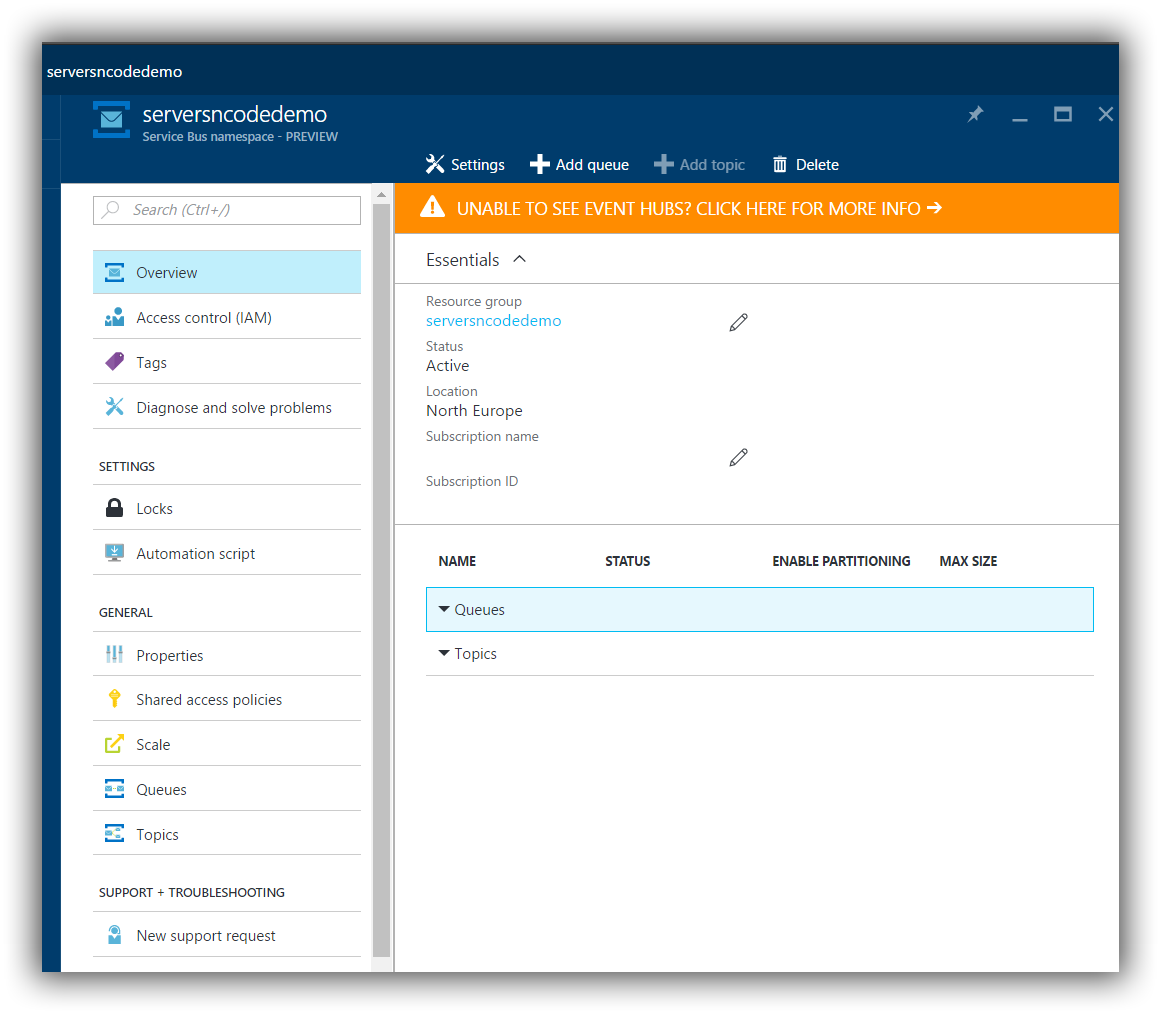Screen dimensions: 1161x1014
Task: Open the Topics item in left menu
Action: tap(227, 834)
